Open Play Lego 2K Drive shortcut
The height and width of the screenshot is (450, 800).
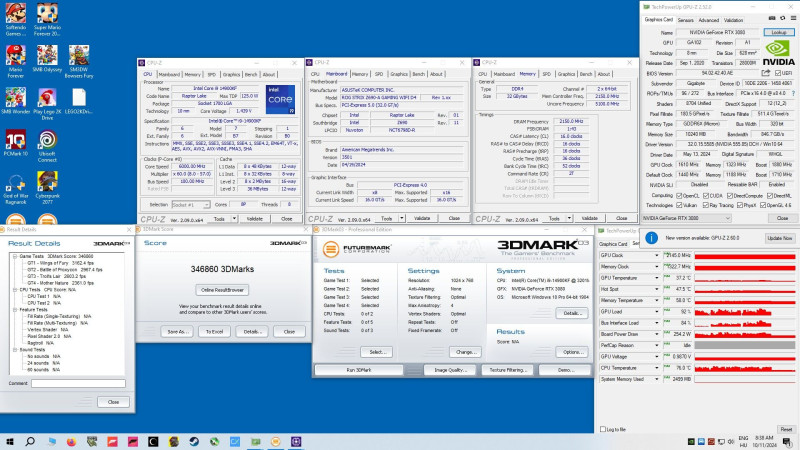[x=47, y=104]
